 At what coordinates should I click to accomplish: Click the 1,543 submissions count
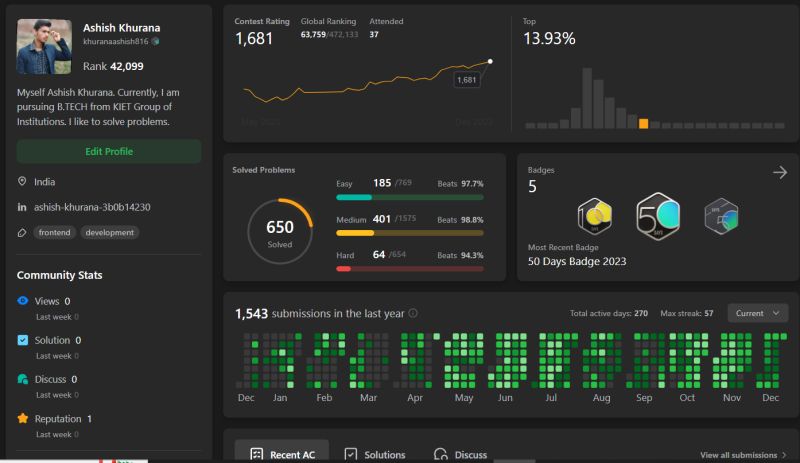[x=251, y=313]
